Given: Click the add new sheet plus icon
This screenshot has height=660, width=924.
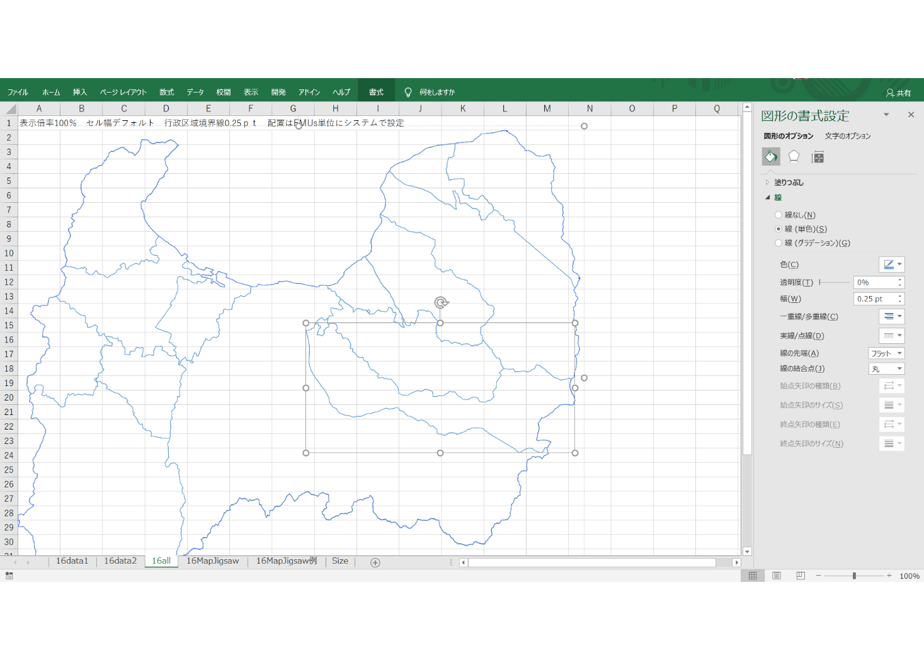Looking at the screenshot, I should (x=375, y=563).
